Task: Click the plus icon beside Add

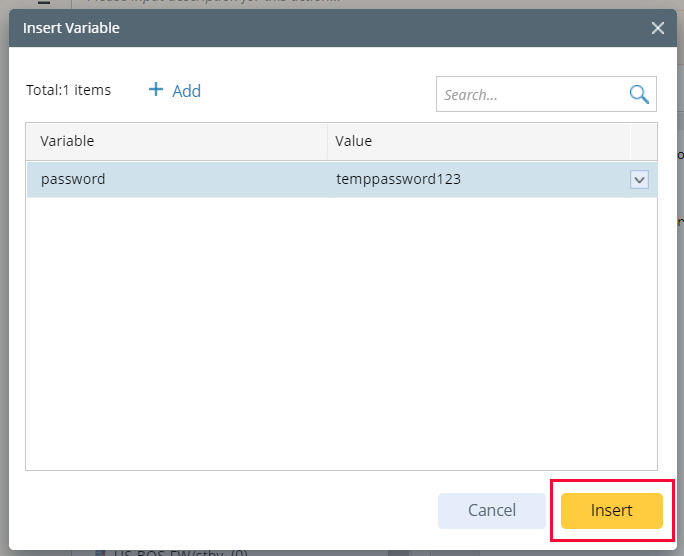Action: point(155,90)
